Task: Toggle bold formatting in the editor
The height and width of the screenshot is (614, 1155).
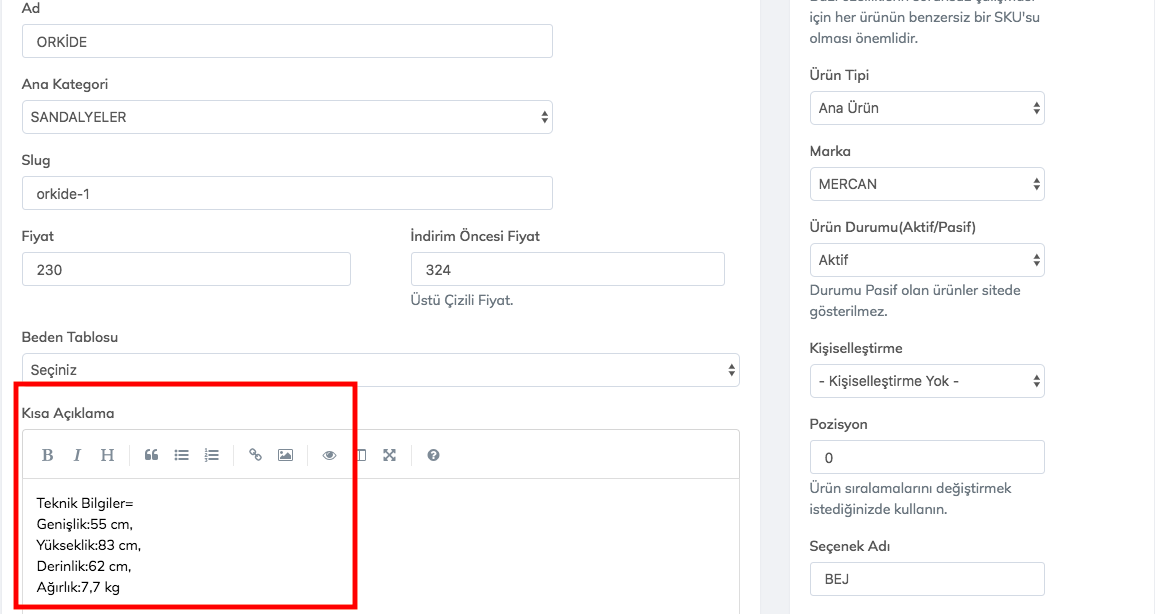Action: pos(47,455)
